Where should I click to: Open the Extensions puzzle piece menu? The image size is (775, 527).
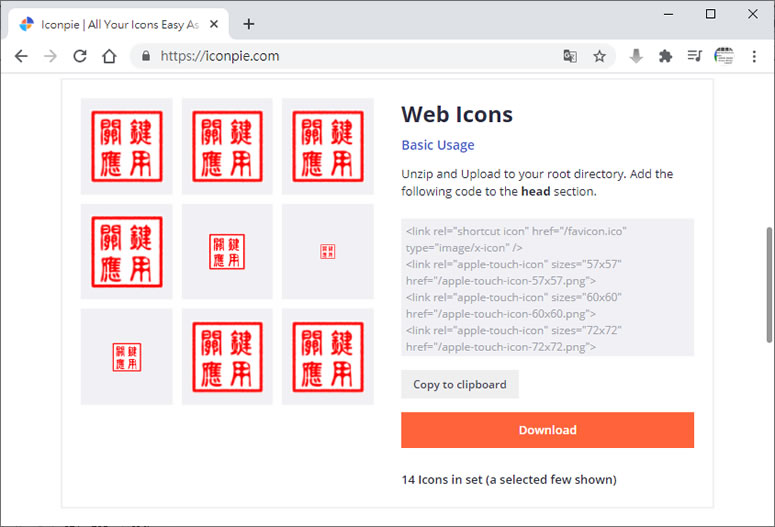(665, 57)
